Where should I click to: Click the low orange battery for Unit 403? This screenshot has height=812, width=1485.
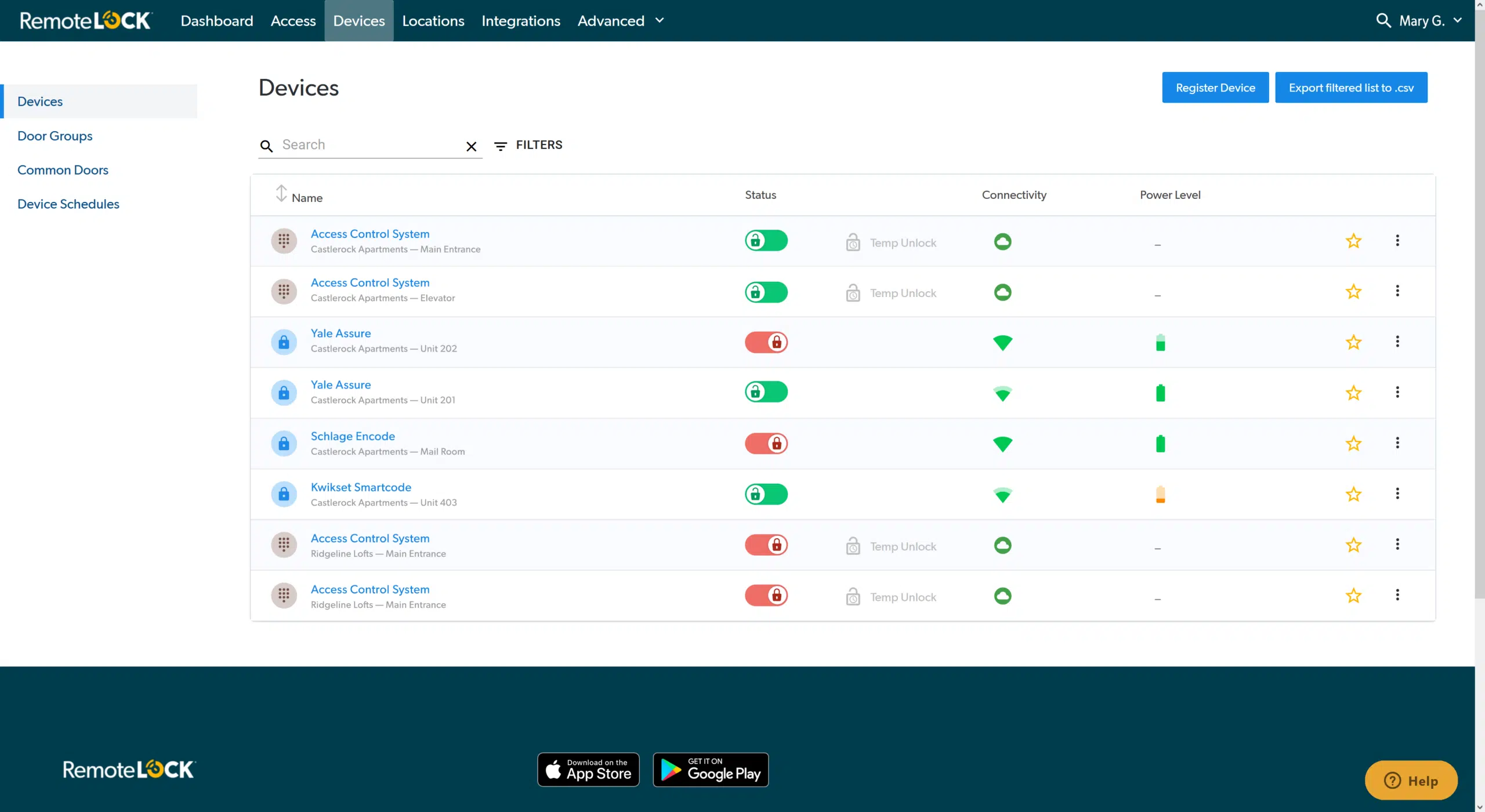tap(1160, 494)
